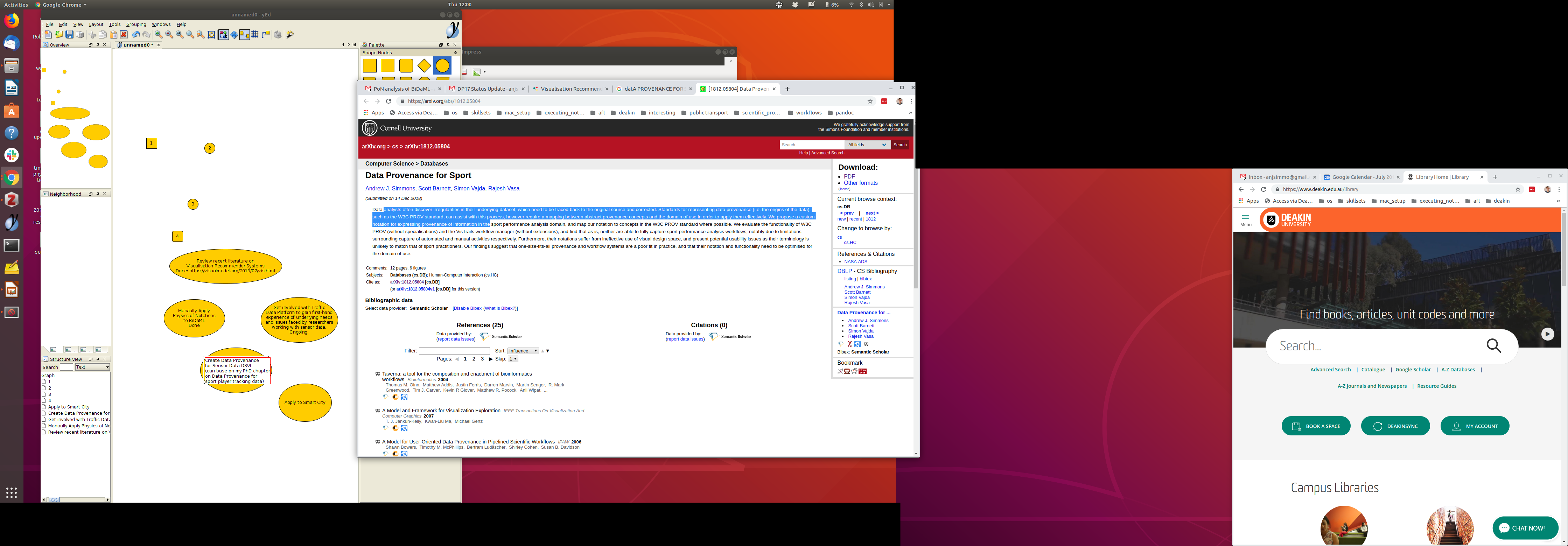Switch to the Visualisation Recommender Chrome tab
The height and width of the screenshot is (546, 1568).
tap(570, 89)
